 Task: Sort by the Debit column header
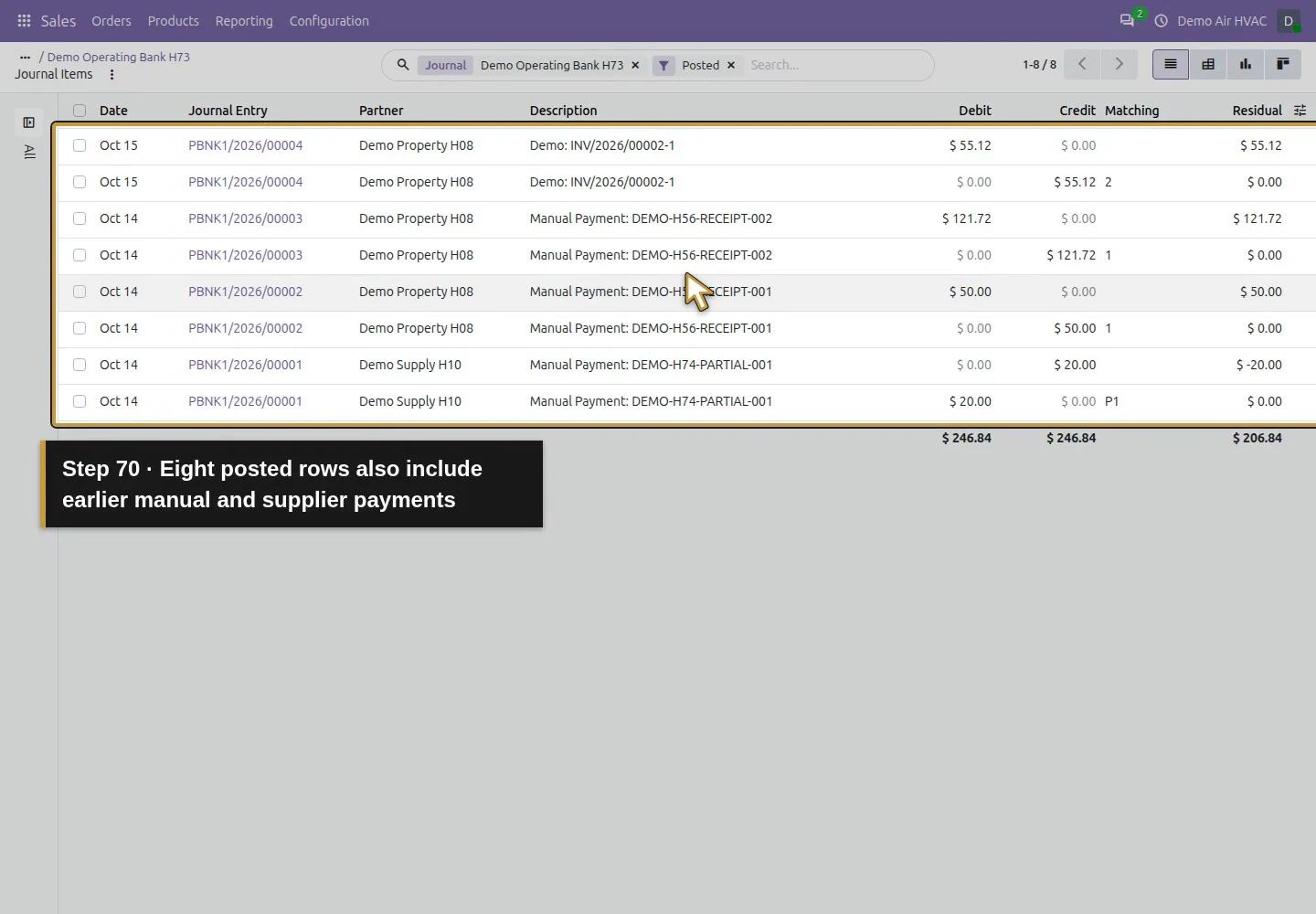pyautogui.click(x=974, y=111)
